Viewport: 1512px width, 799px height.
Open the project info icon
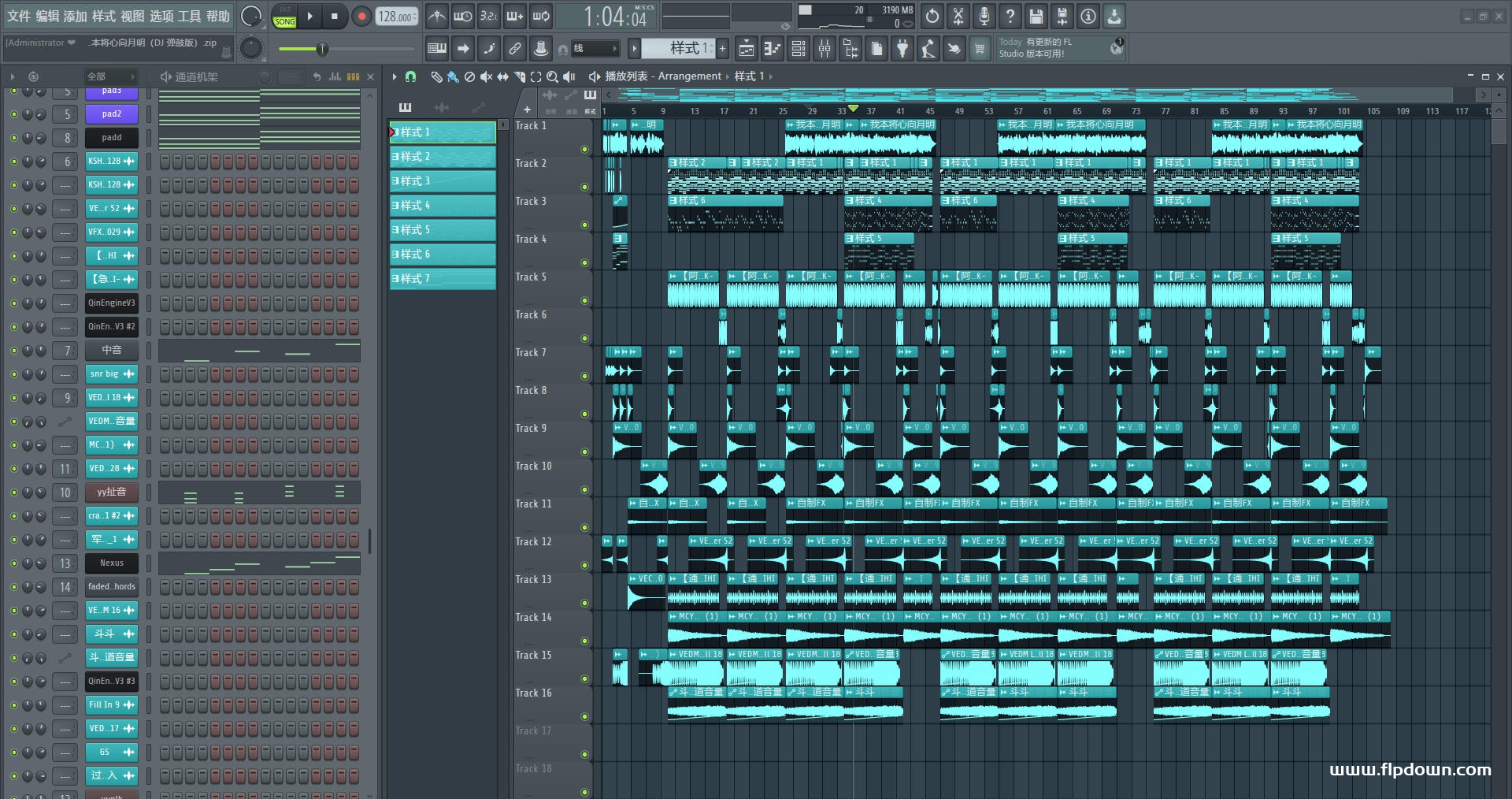coord(1088,16)
